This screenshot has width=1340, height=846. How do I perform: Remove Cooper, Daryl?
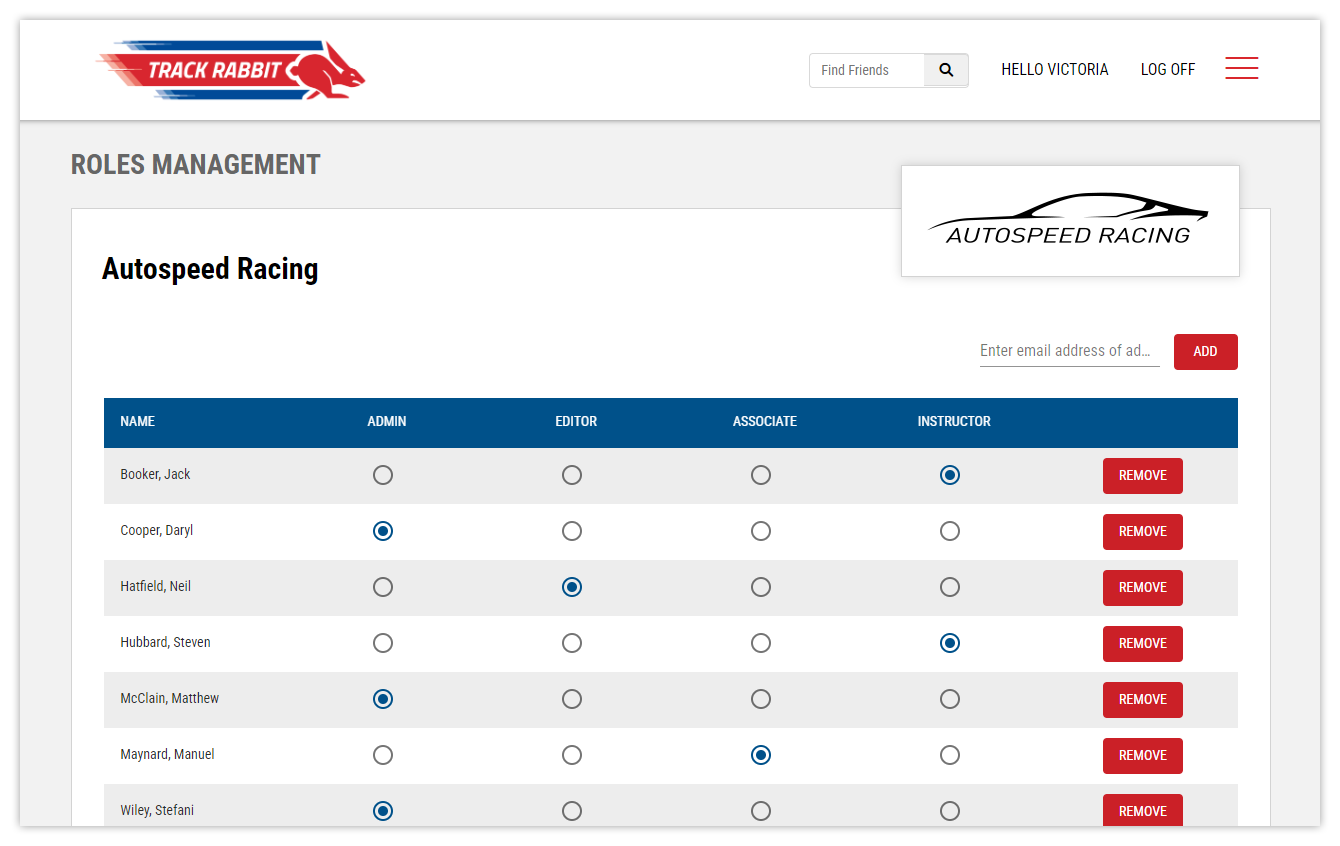(1143, 532)
